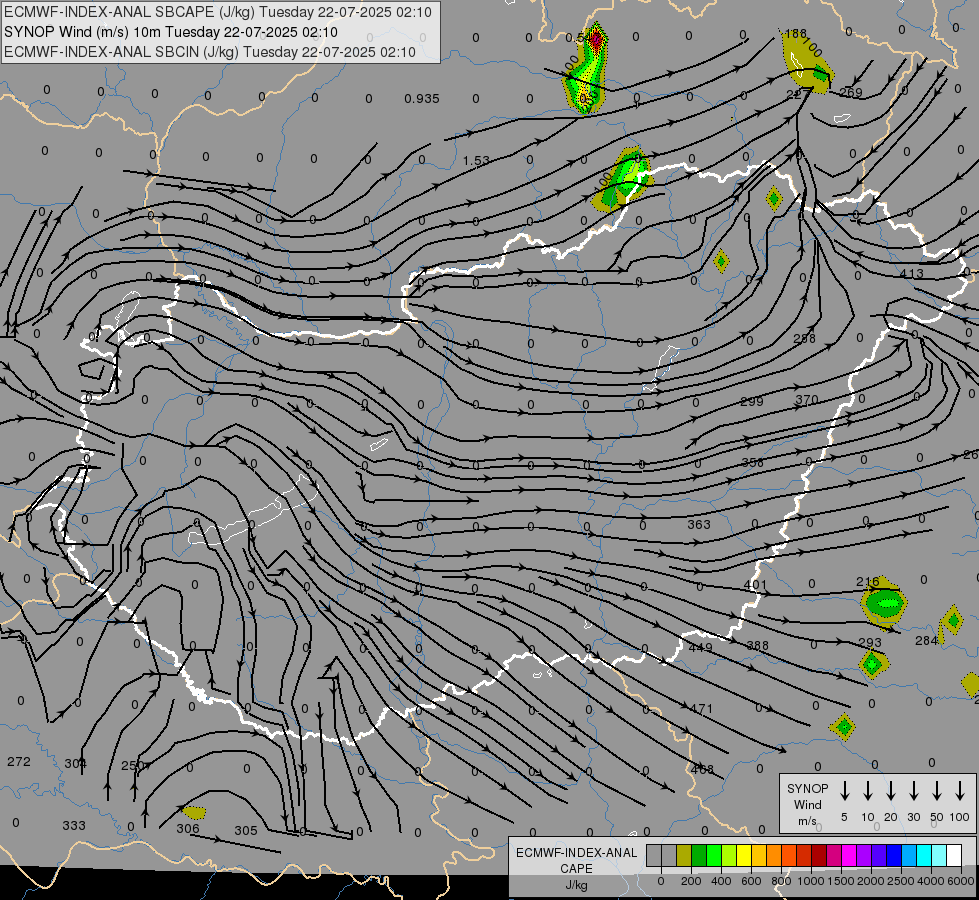Click the map value '388'

[757, 645]
